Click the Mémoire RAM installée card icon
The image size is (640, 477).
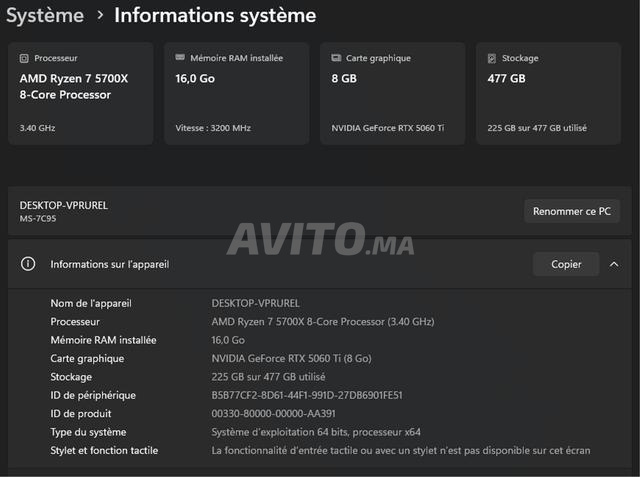(x=180, y=57)
